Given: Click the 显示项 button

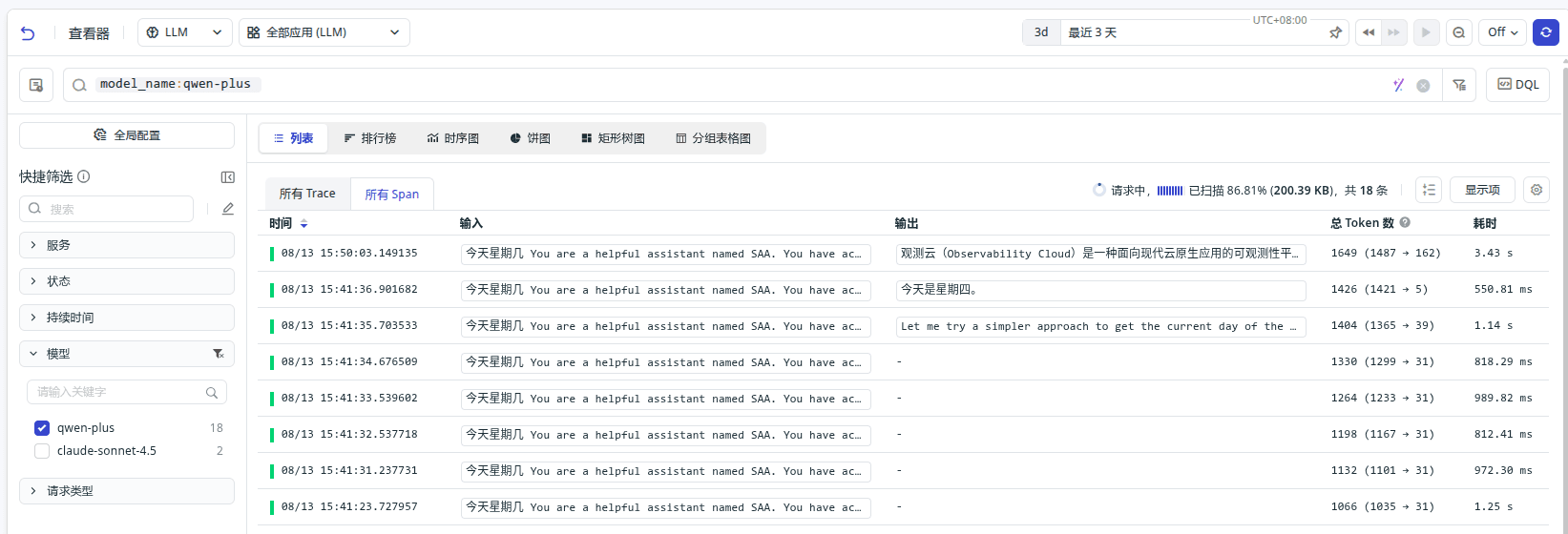Looking at the screenshot, I should [x=1482, y=190].
